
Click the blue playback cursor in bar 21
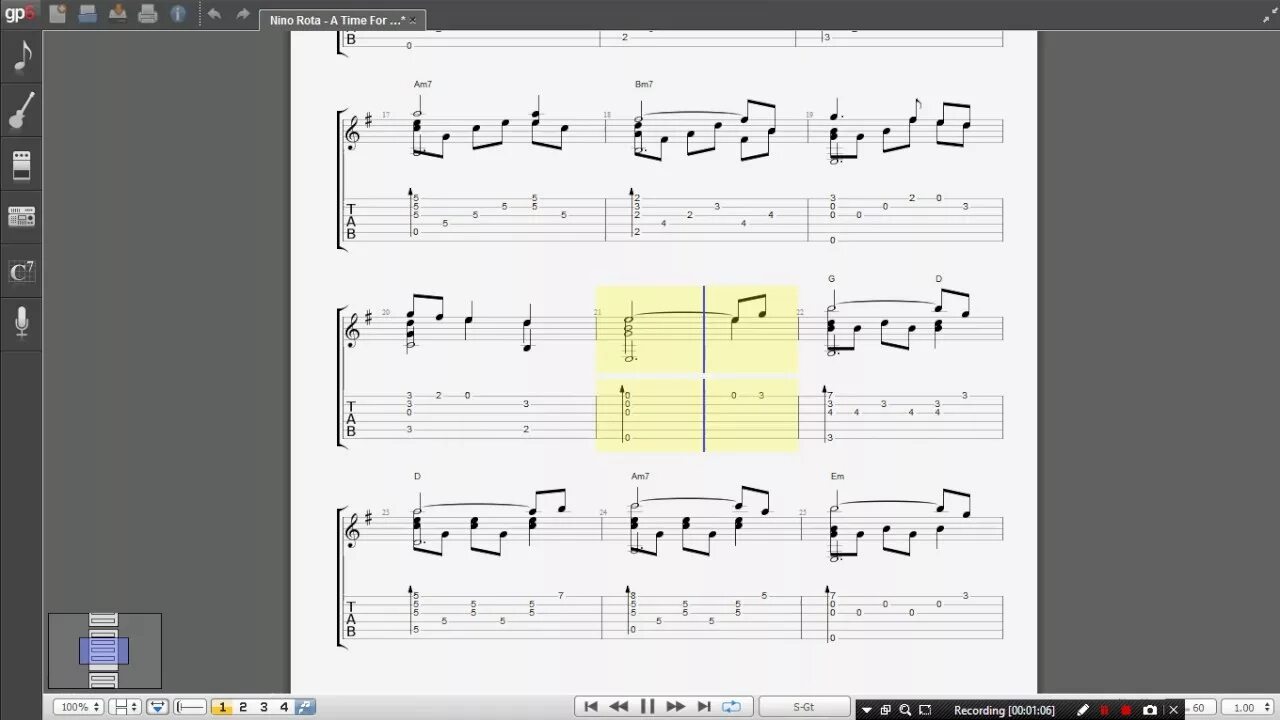(704, 368)
